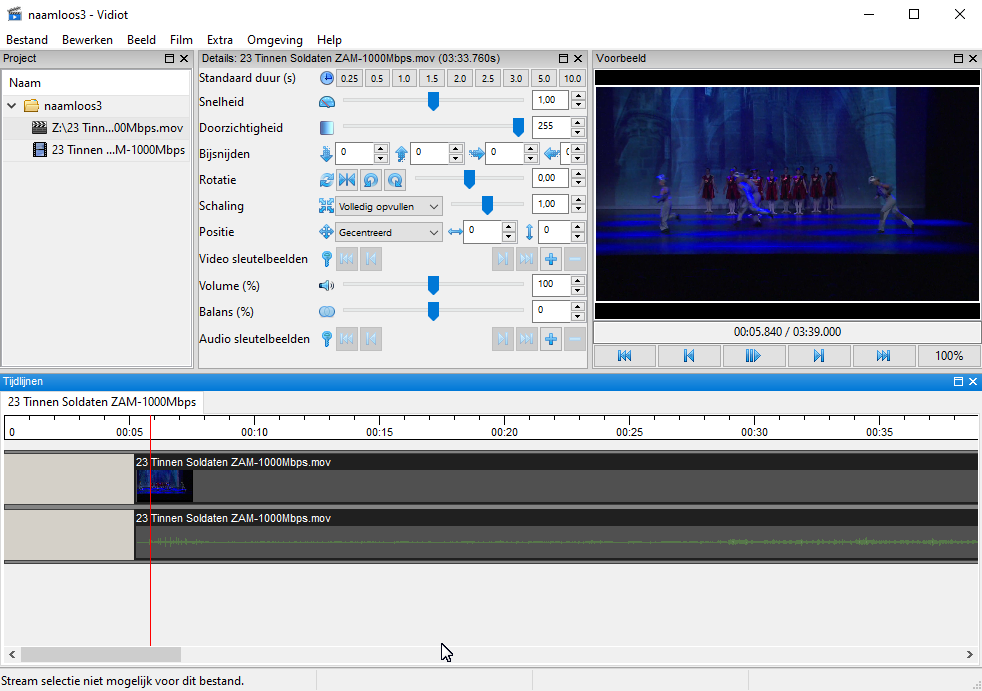Add a video keyframe with plus button
982x691 pixels.
(551, 259)
